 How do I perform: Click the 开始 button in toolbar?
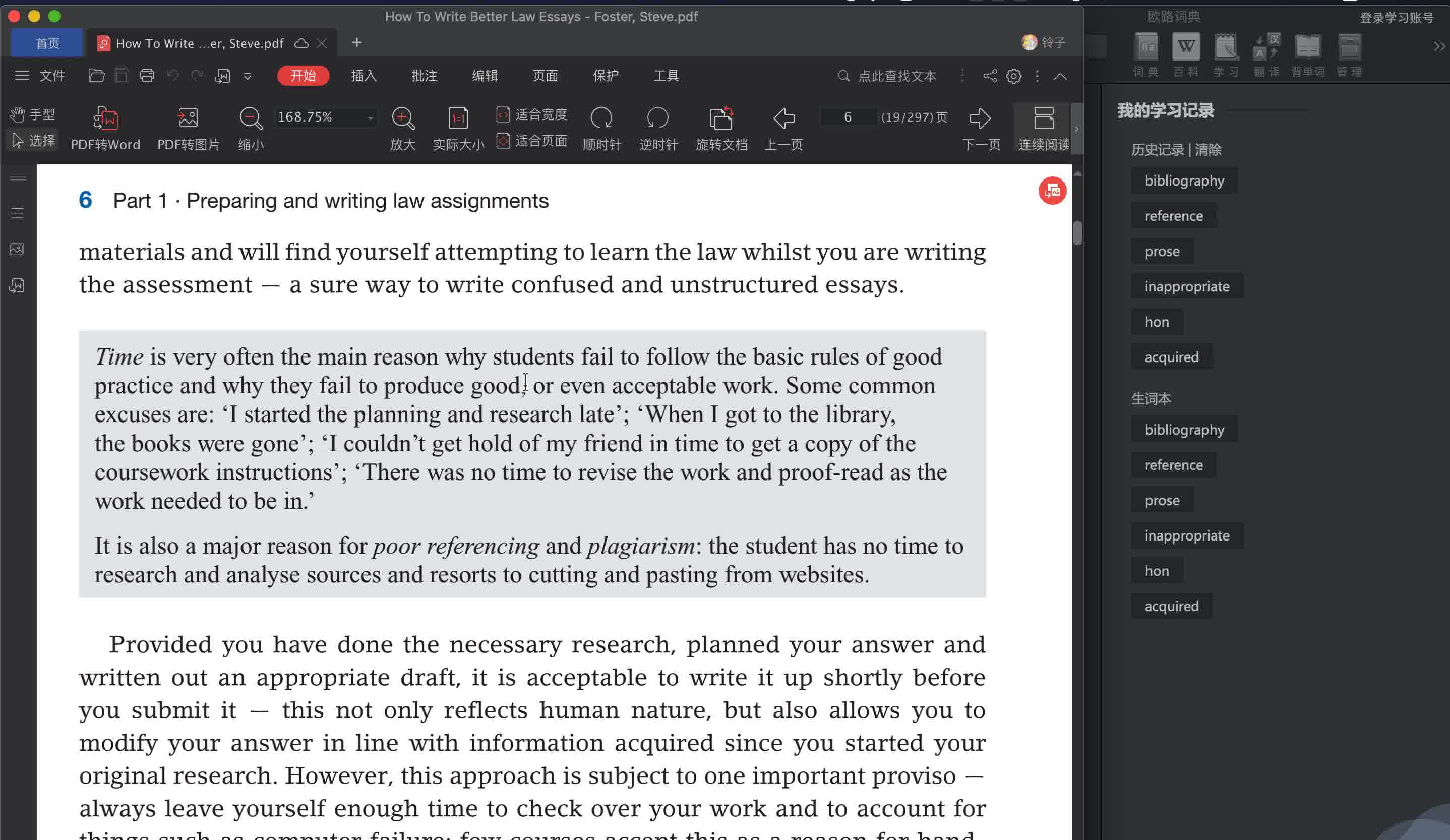304,75
